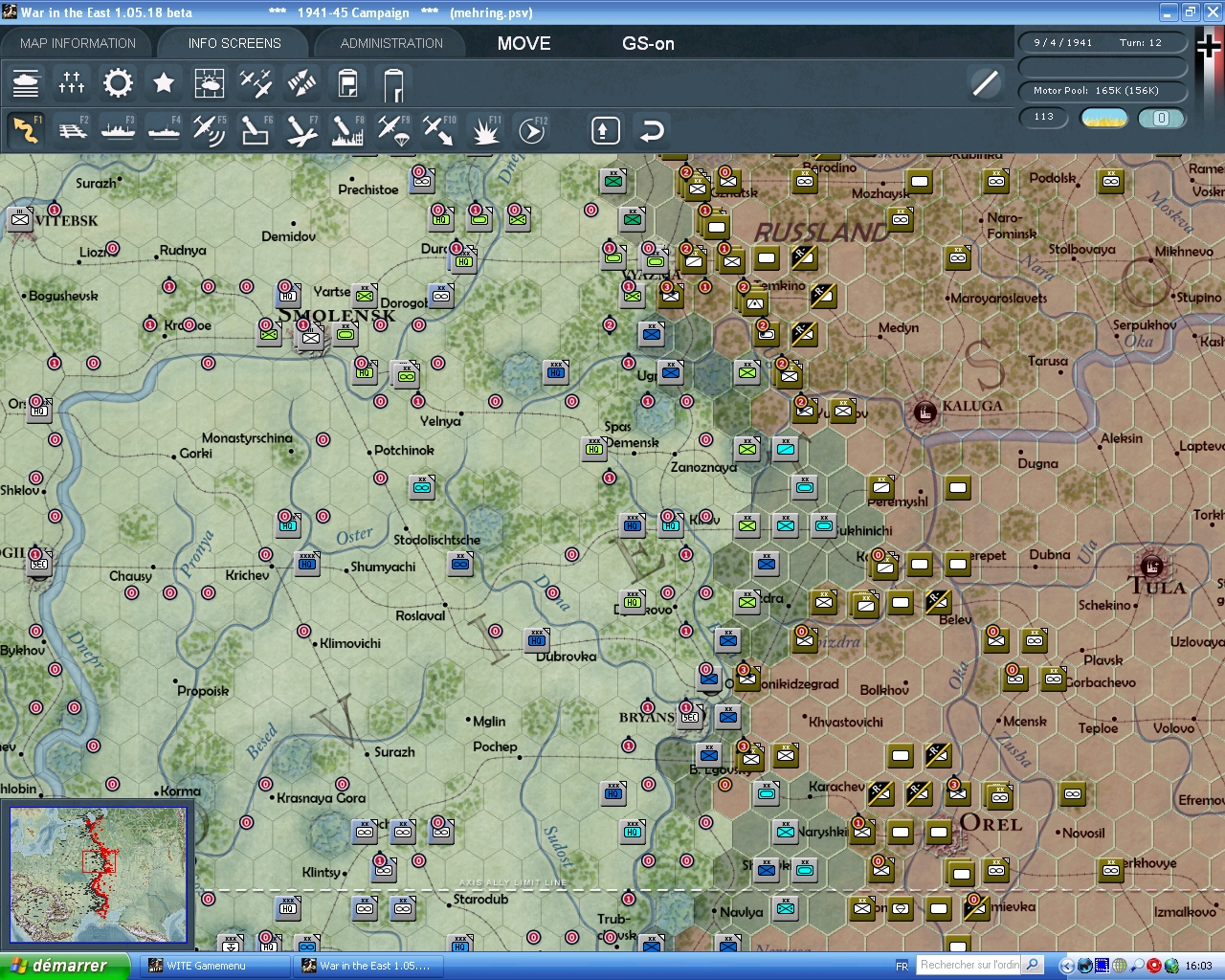
Task: Select the HQ unit at Vitebsk
Action: 20,219
